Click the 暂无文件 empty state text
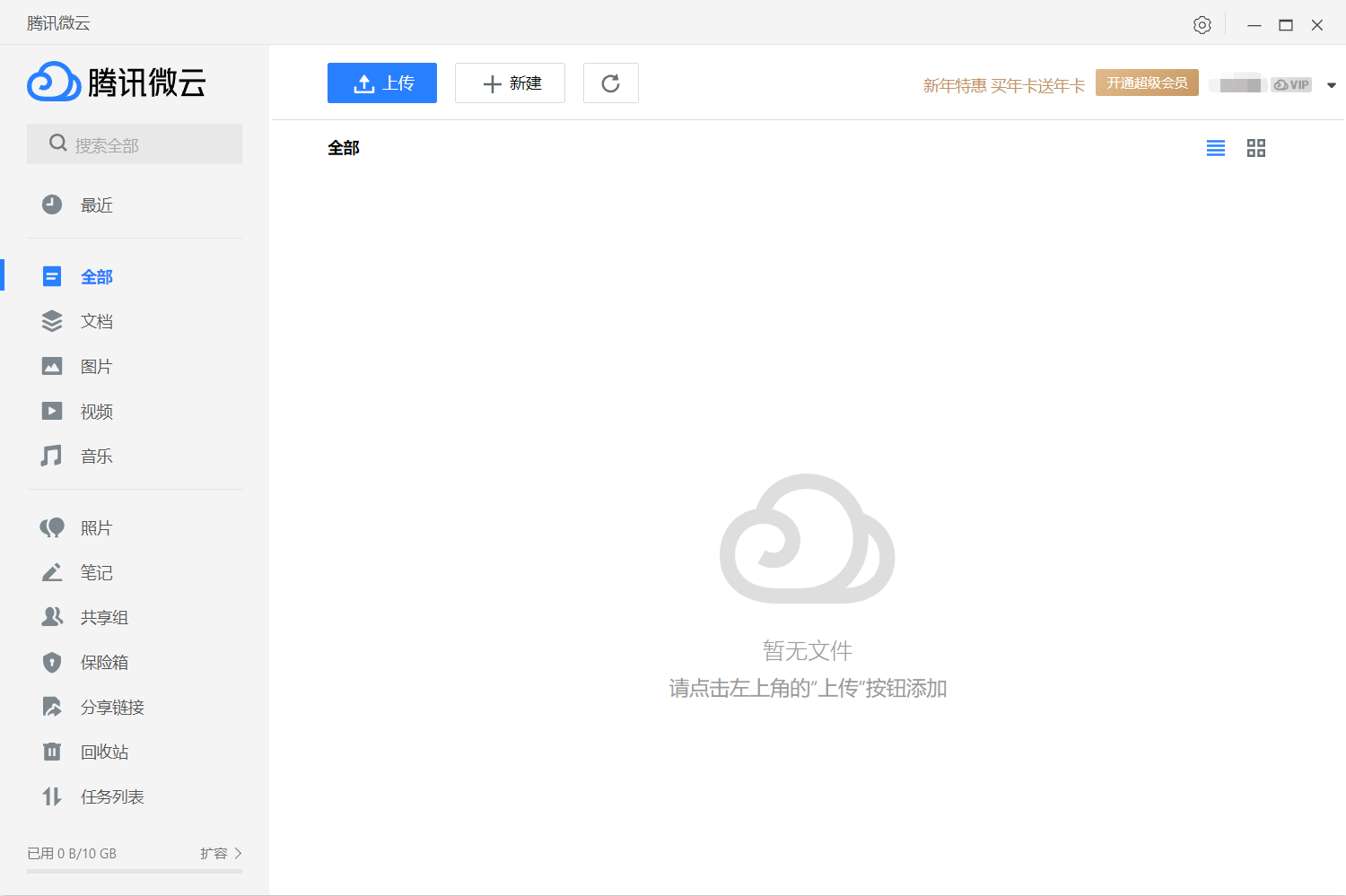 [x=808, y=650]
